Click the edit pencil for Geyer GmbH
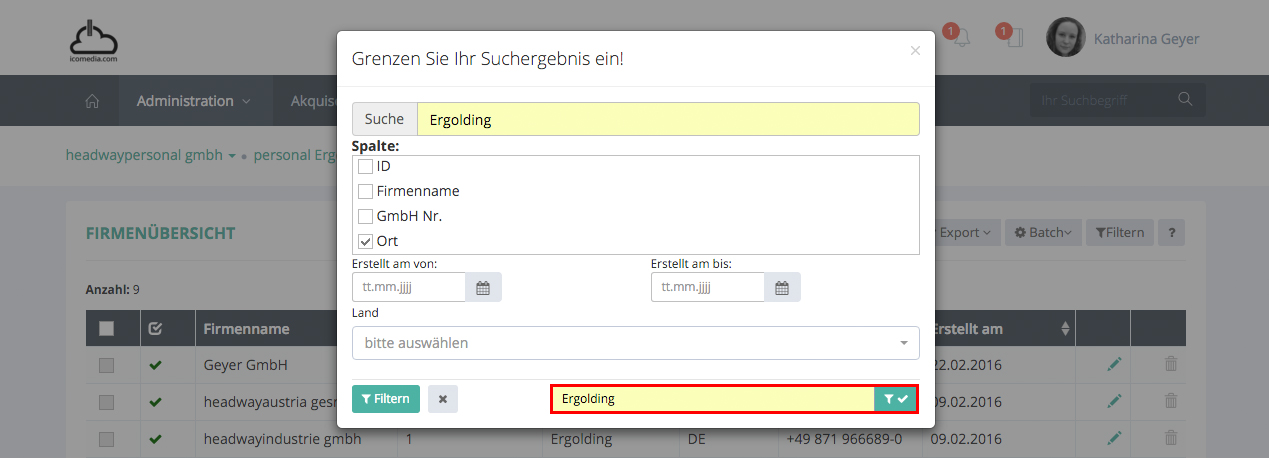1269x458 pixels. coord(1114,365)
